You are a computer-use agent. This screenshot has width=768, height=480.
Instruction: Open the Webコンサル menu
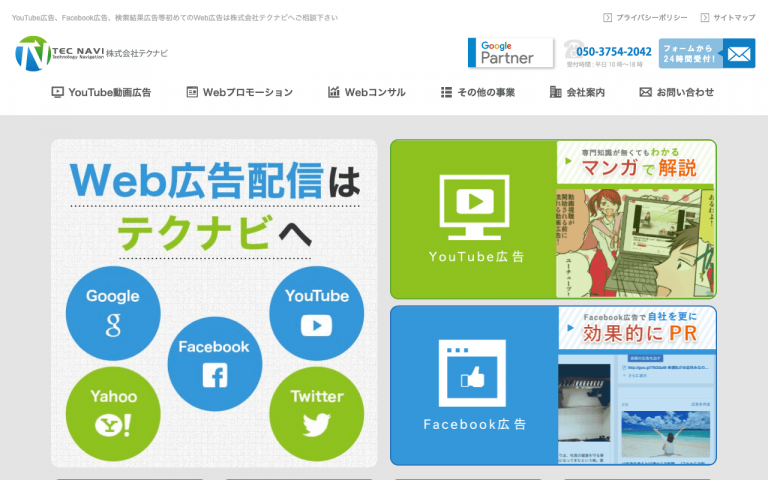[x=367, y=92]
